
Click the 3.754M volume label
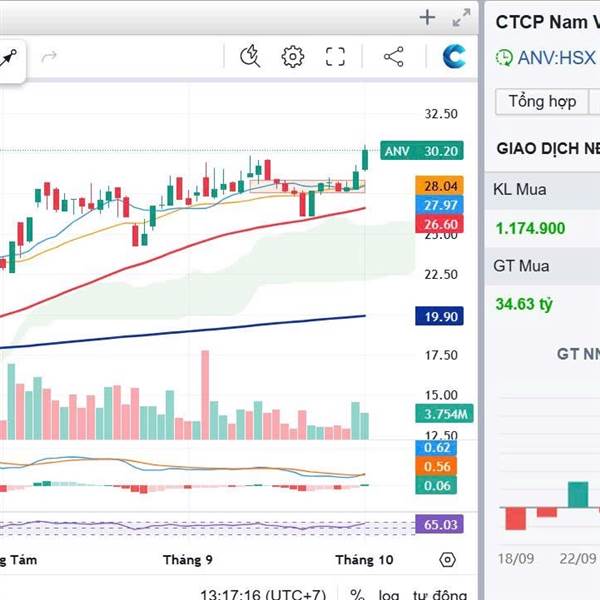pos(440,414)
